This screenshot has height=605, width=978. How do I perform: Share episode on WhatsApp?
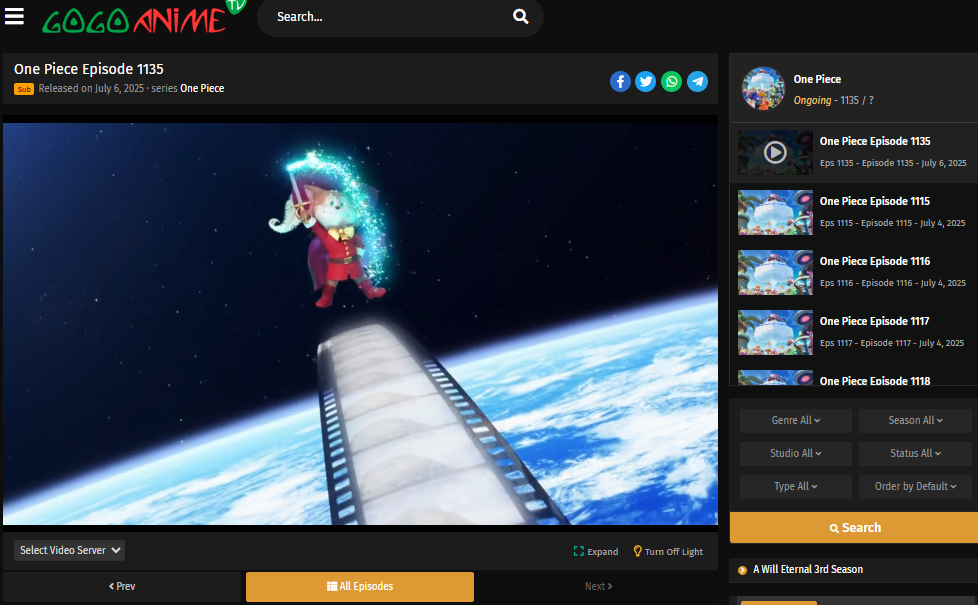[672, 82]
